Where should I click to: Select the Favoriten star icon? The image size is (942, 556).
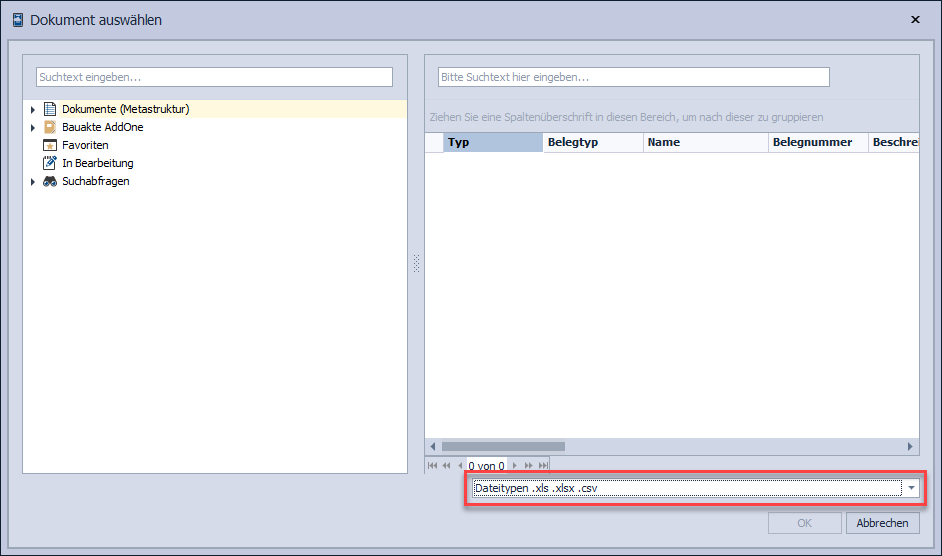[x=50, y=145]
